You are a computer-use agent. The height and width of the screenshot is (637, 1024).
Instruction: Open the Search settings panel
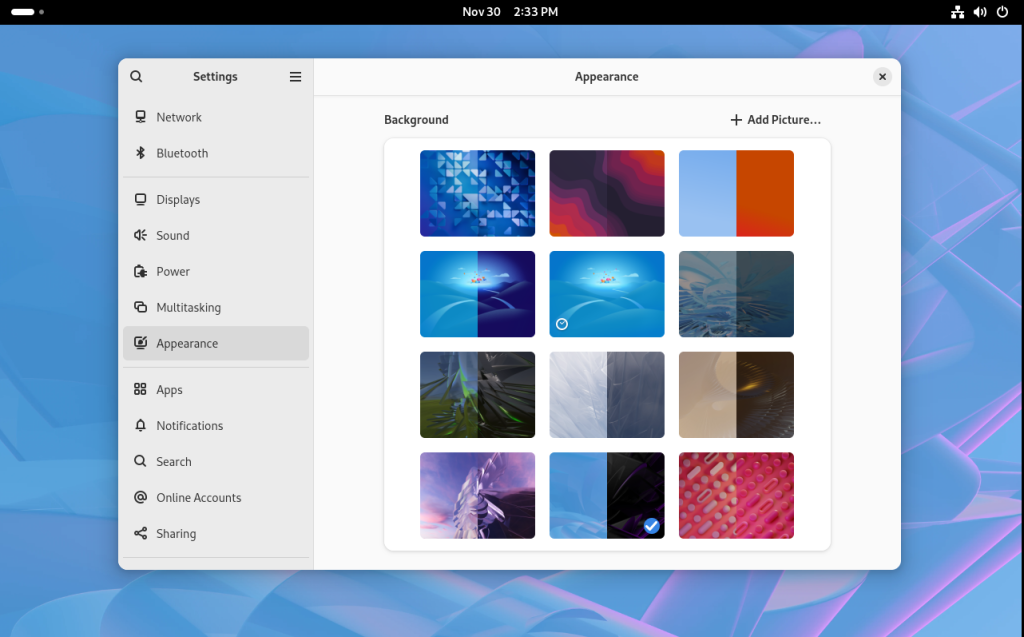coord(173,462)
